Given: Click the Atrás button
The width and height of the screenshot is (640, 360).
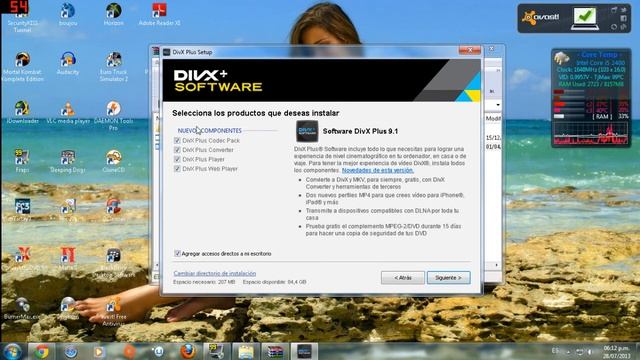Looking at the screenshot, I should 403,278.
